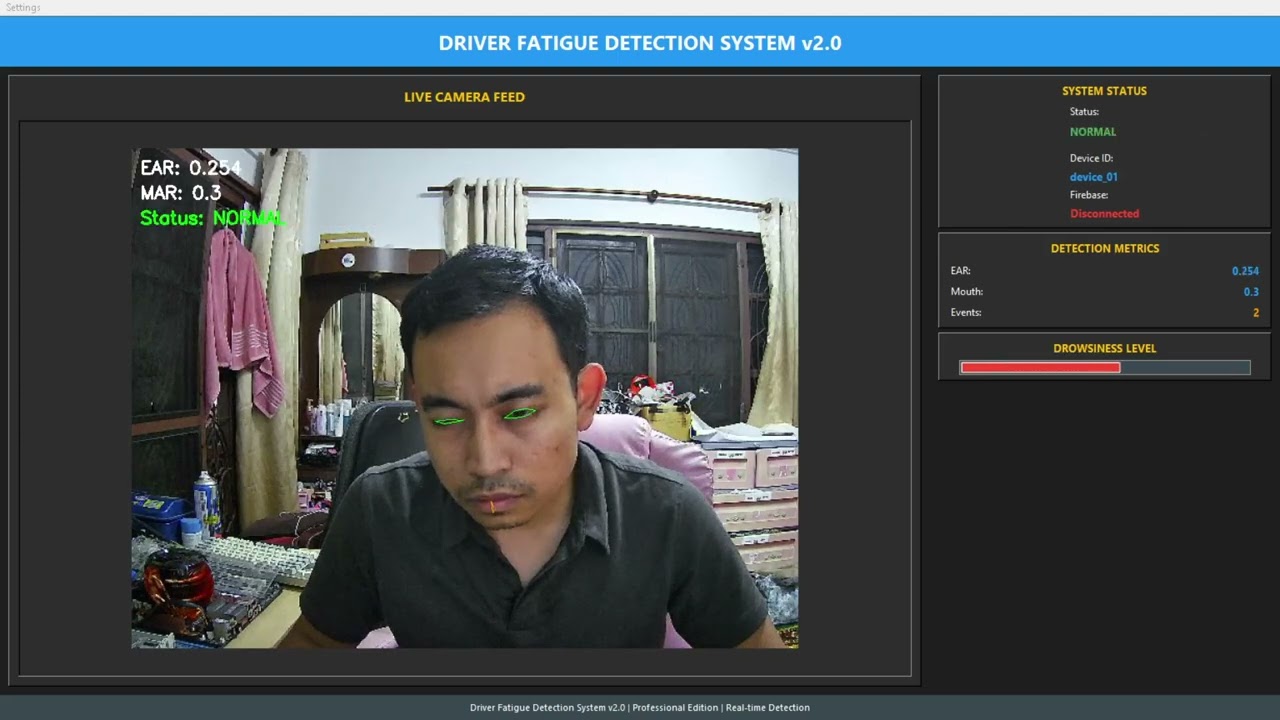This screenshot has width=1280, height=720.
Task: Select the DETECTION METRICS panel header
Action: coord(1104,248)
